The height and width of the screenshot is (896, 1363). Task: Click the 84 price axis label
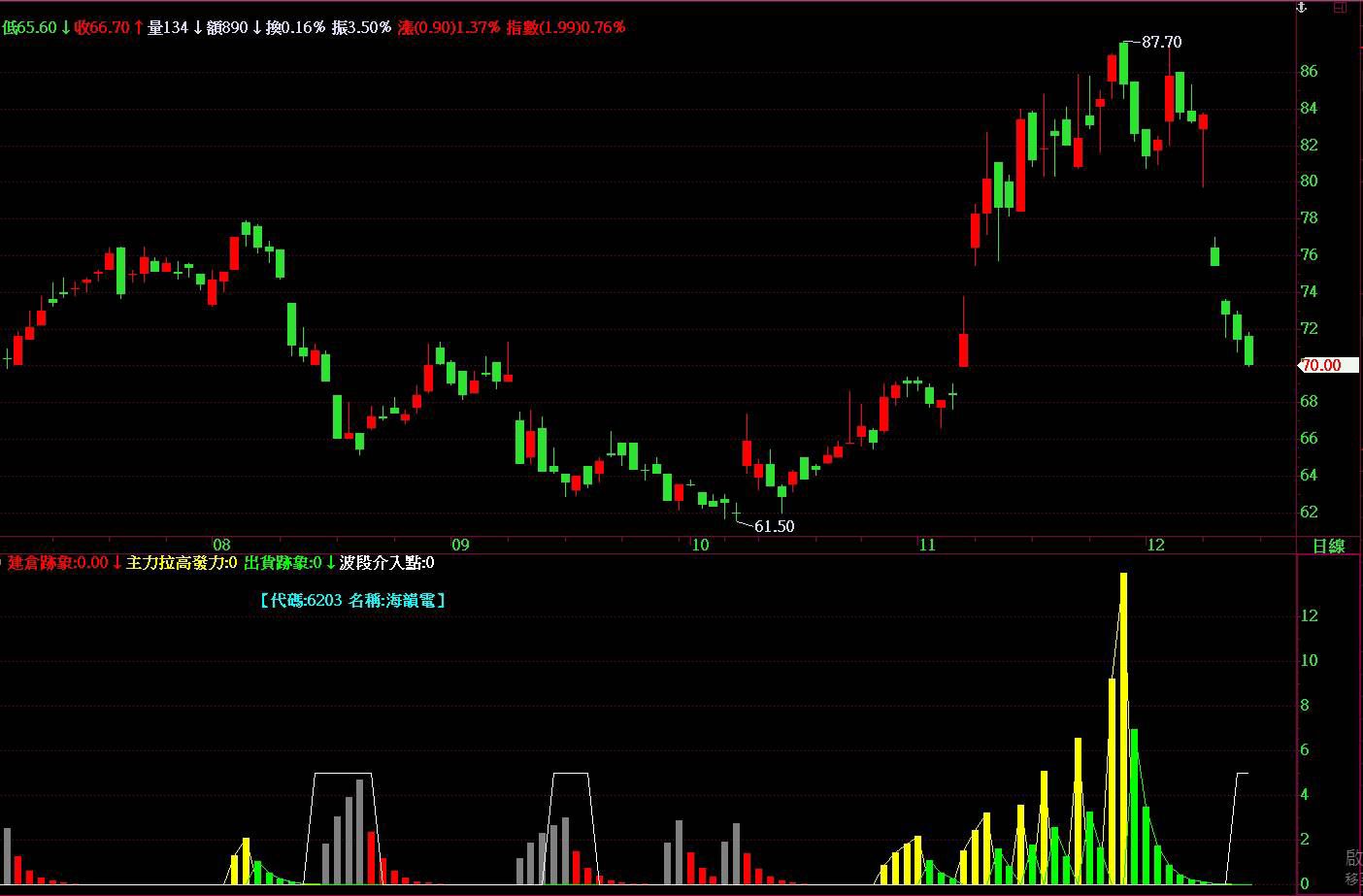1309,108
